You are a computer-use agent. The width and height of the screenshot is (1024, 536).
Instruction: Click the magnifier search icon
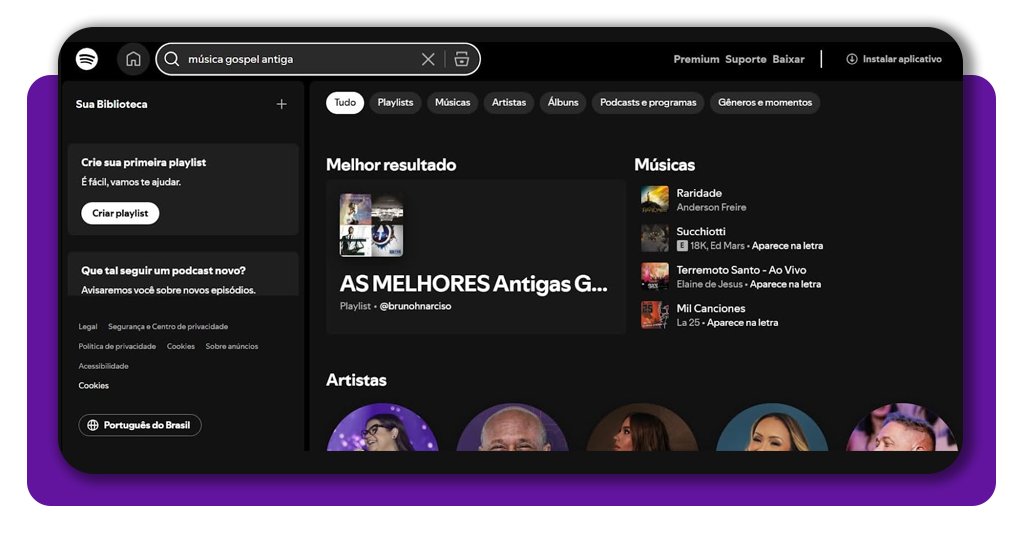click(172, 59)
